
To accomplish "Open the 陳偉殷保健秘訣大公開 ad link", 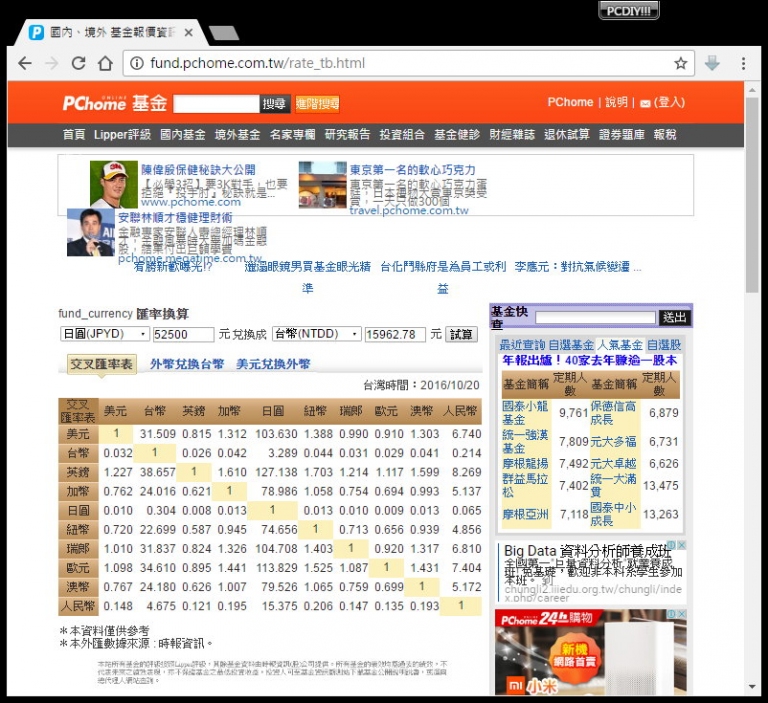I will 198,170.
